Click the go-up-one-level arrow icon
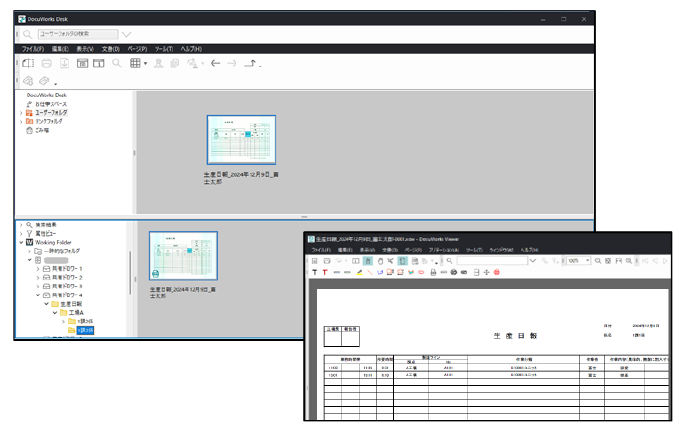The height and width of the screenshot is (431, 686). coord(251,64)
